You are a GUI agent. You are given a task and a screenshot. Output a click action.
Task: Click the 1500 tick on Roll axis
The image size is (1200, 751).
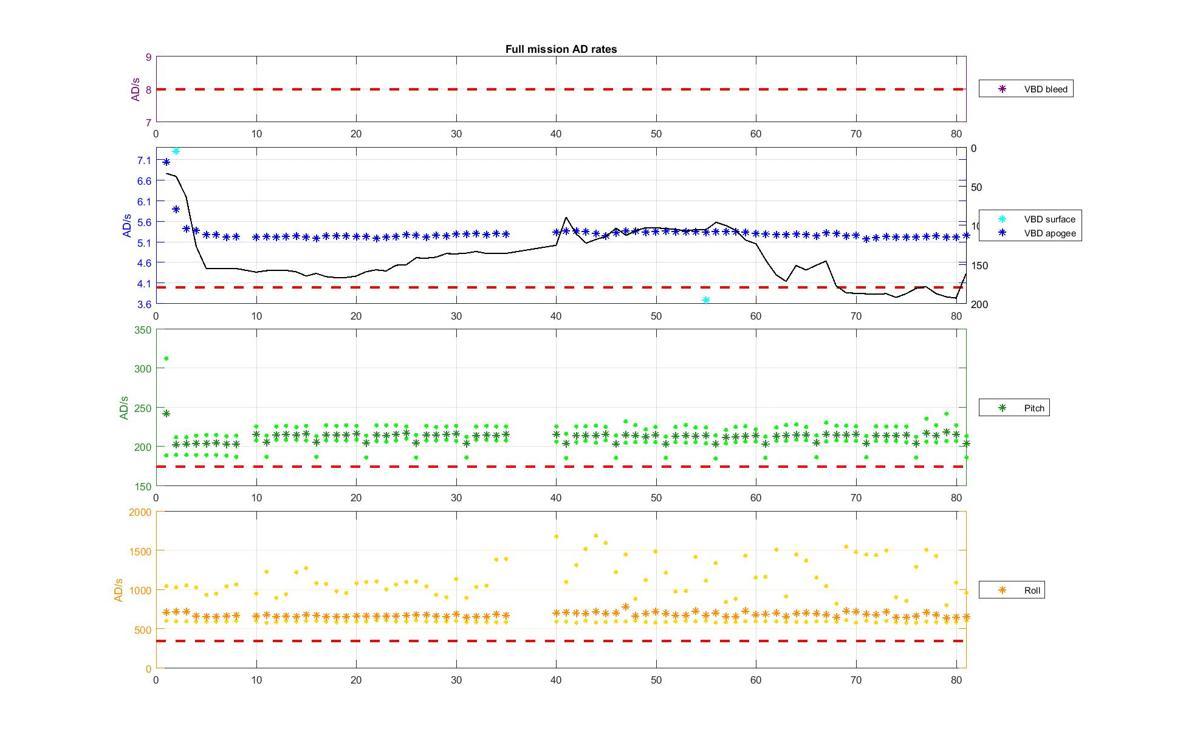140,551
